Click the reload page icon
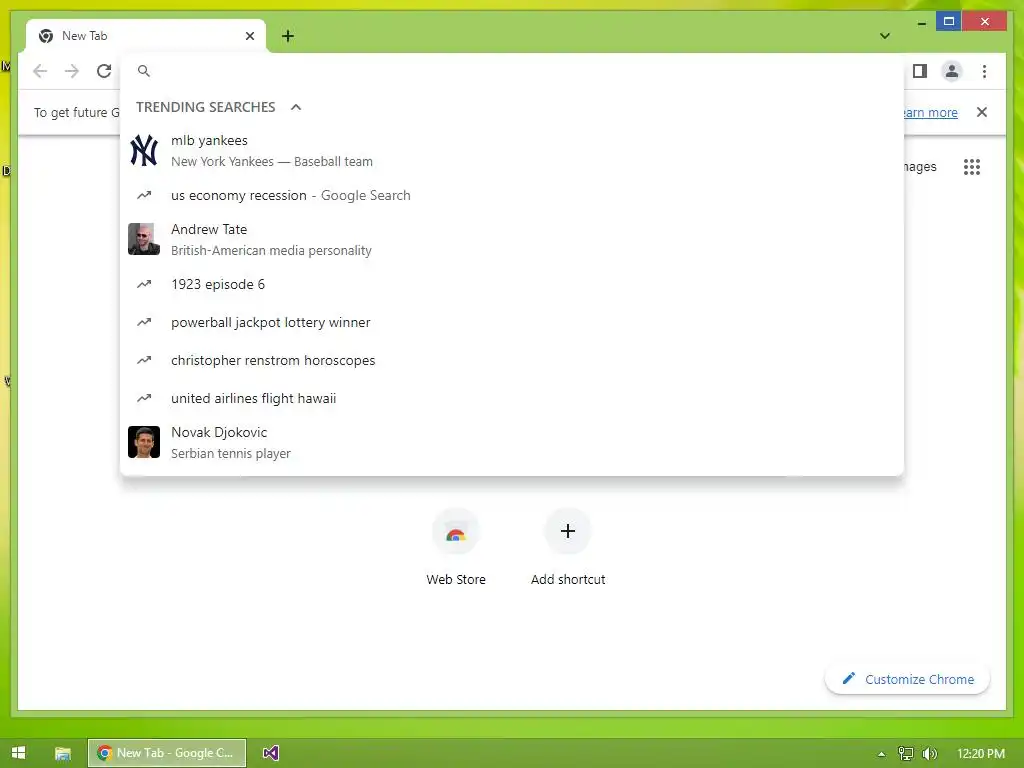The height and width of the screenshot is (768, 1024). [104, 71]
